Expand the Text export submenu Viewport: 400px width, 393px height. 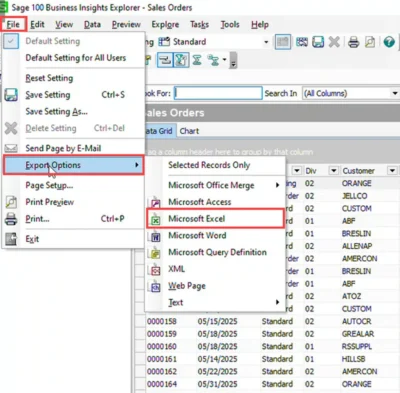[x=215, y=303]
